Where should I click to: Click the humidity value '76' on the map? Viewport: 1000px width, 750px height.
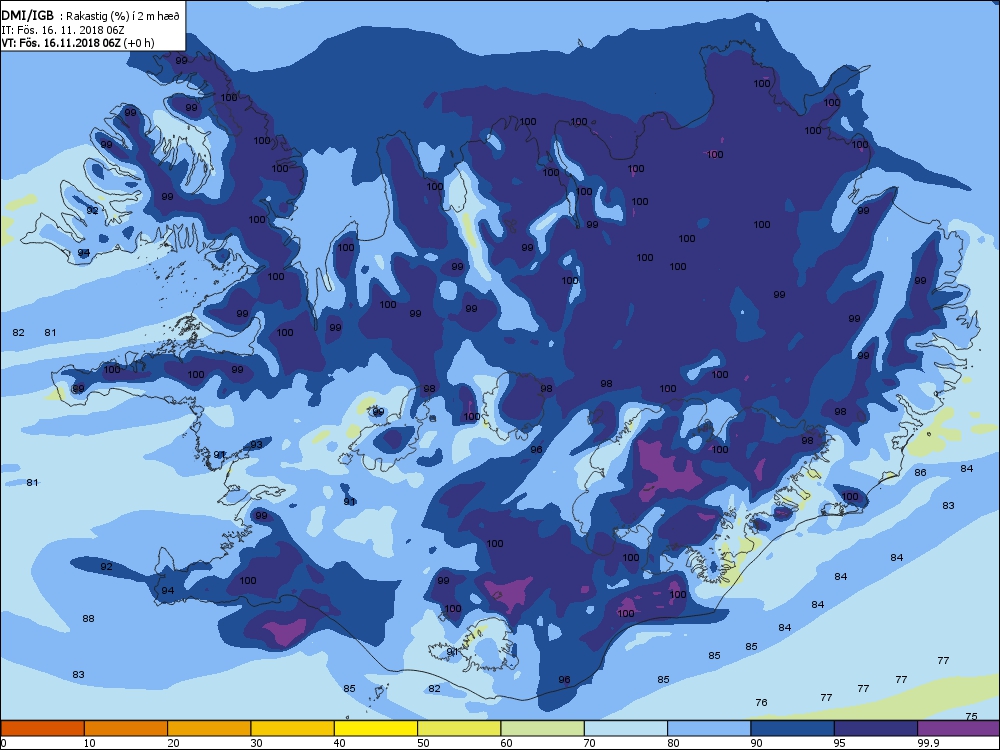761,702
